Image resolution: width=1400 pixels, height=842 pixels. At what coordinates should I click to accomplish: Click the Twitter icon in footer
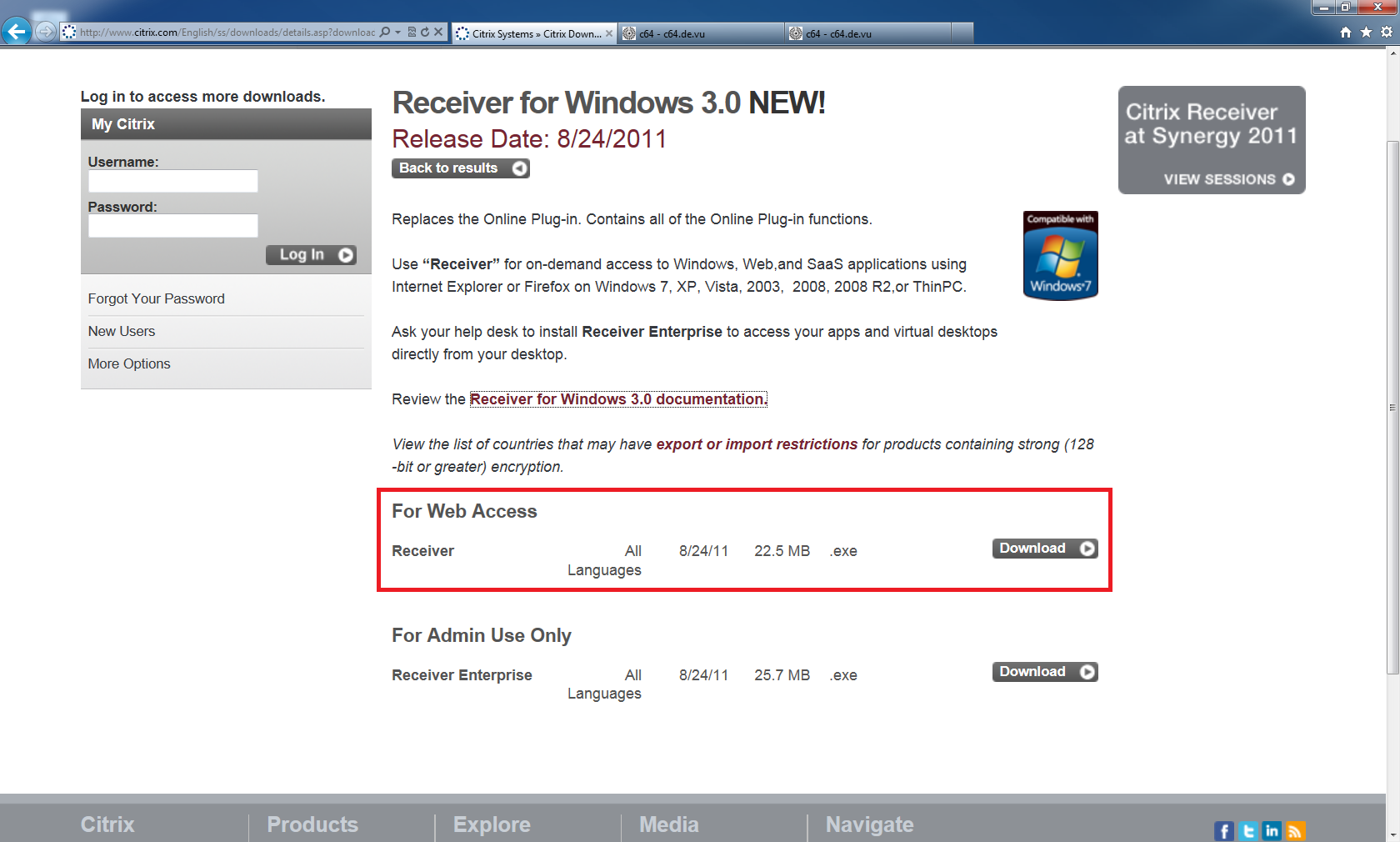(x=1247, y=830)
